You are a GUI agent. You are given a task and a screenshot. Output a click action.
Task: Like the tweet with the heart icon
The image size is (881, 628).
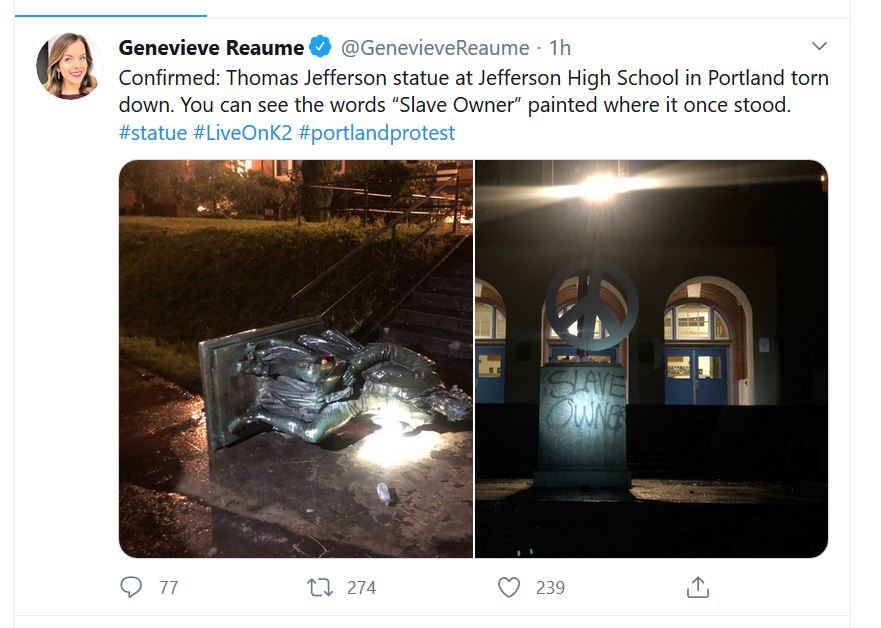tap(509, 587)
